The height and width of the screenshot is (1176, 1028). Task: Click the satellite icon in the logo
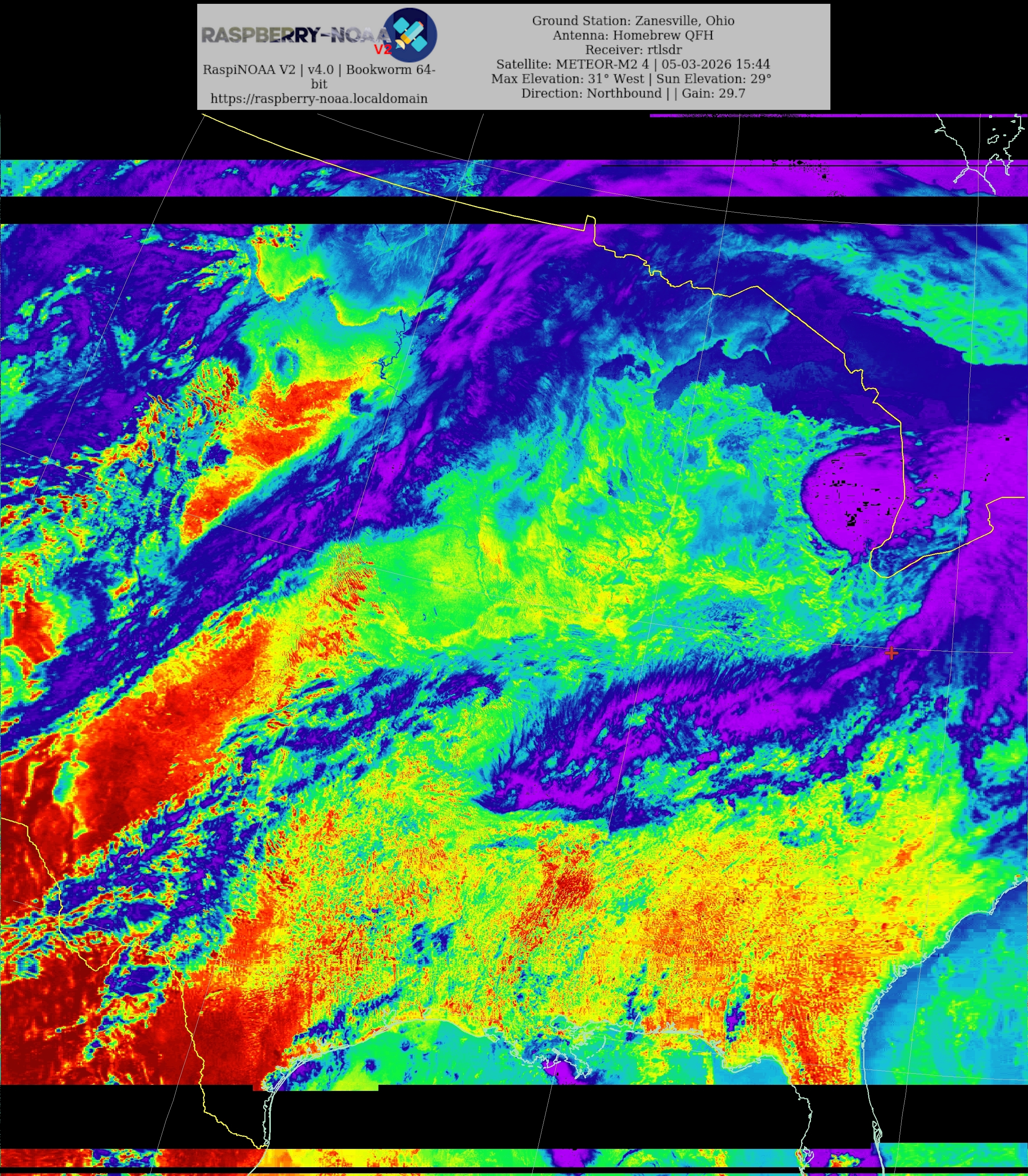pos(411,34)
